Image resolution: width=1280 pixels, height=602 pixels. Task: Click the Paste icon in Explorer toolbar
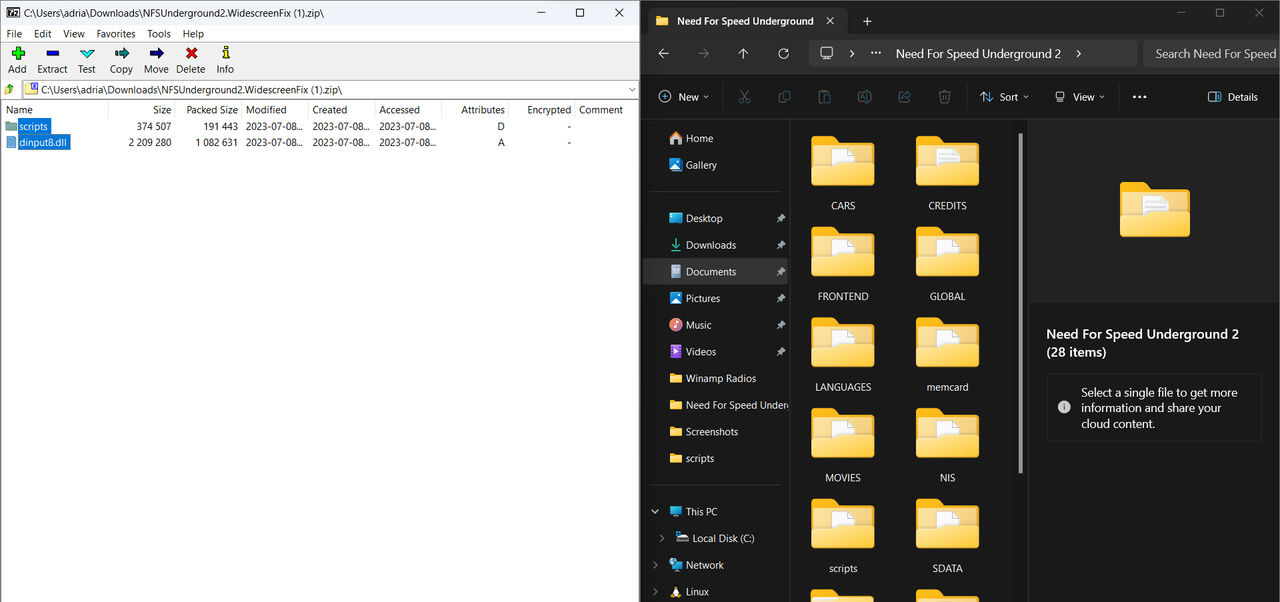824,97
